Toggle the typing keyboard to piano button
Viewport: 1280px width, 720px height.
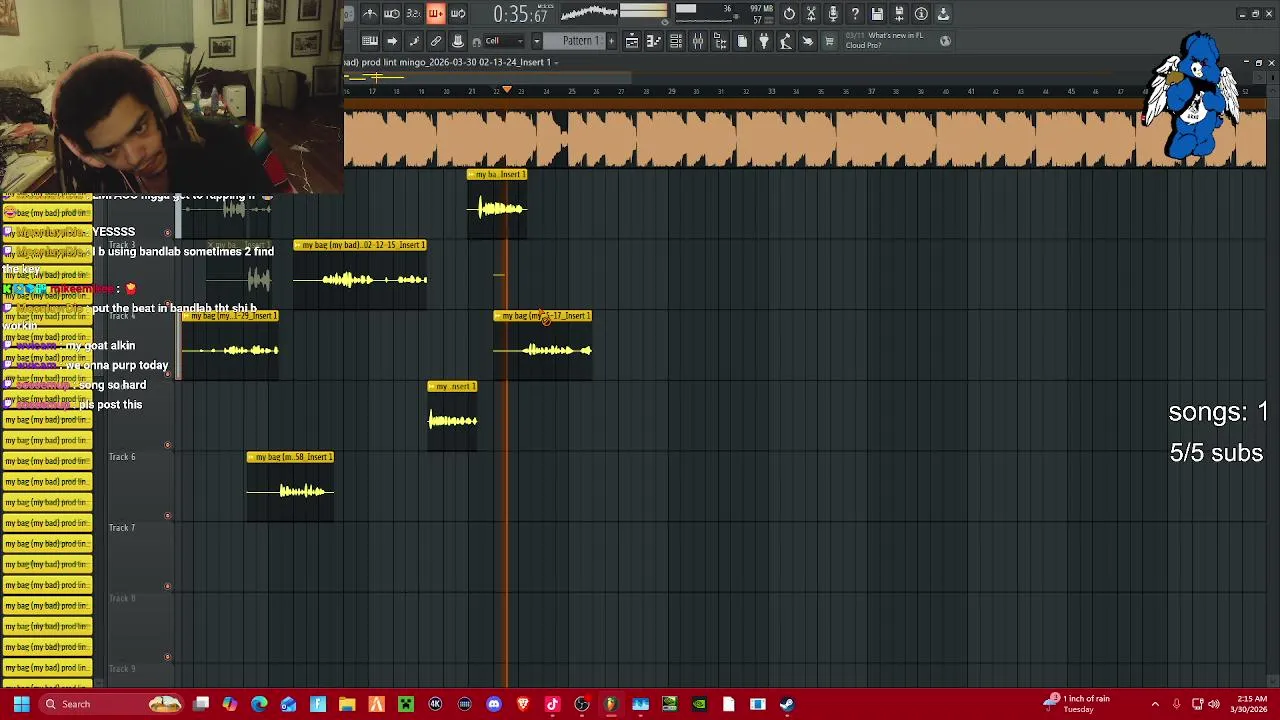click(x=370, y=41)
